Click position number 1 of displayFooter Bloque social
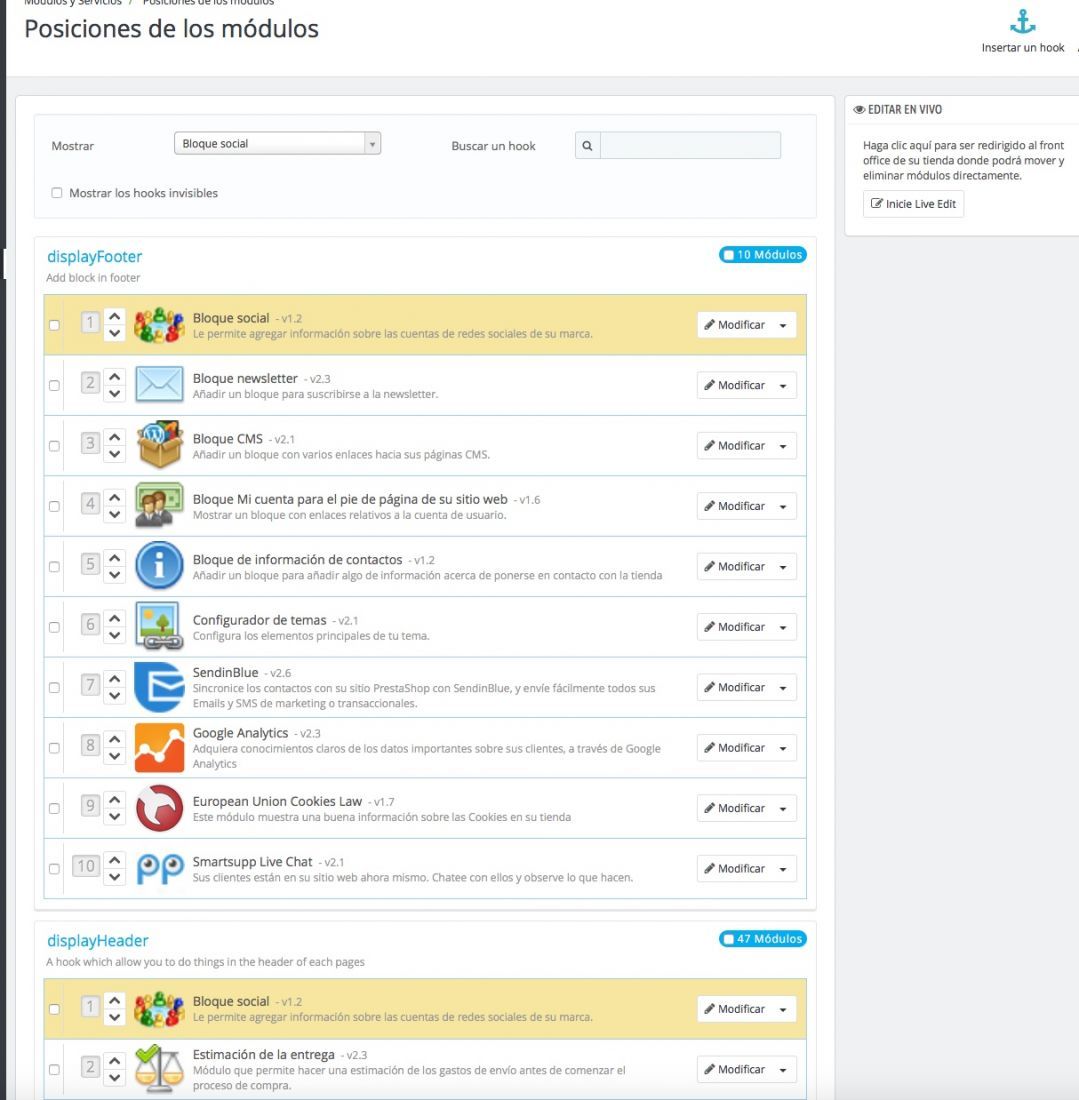The height and width of the screenshot is (1100, 1079). point(90,323)
